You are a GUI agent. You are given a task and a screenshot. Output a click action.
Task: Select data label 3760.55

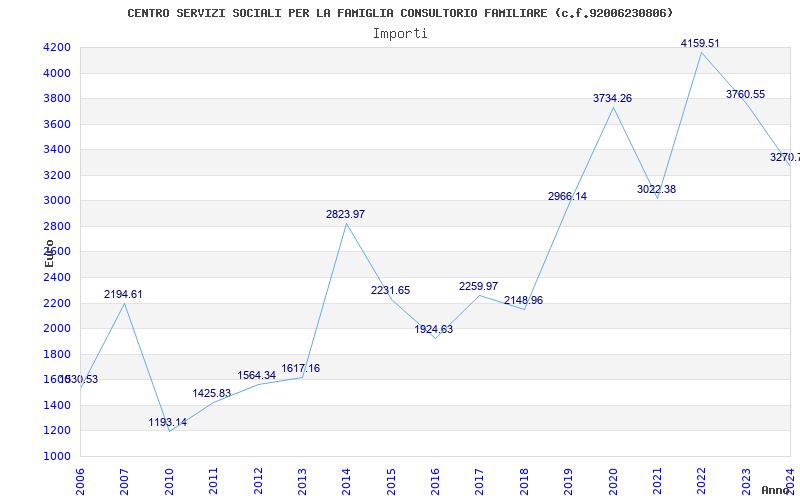click(745, 94)
